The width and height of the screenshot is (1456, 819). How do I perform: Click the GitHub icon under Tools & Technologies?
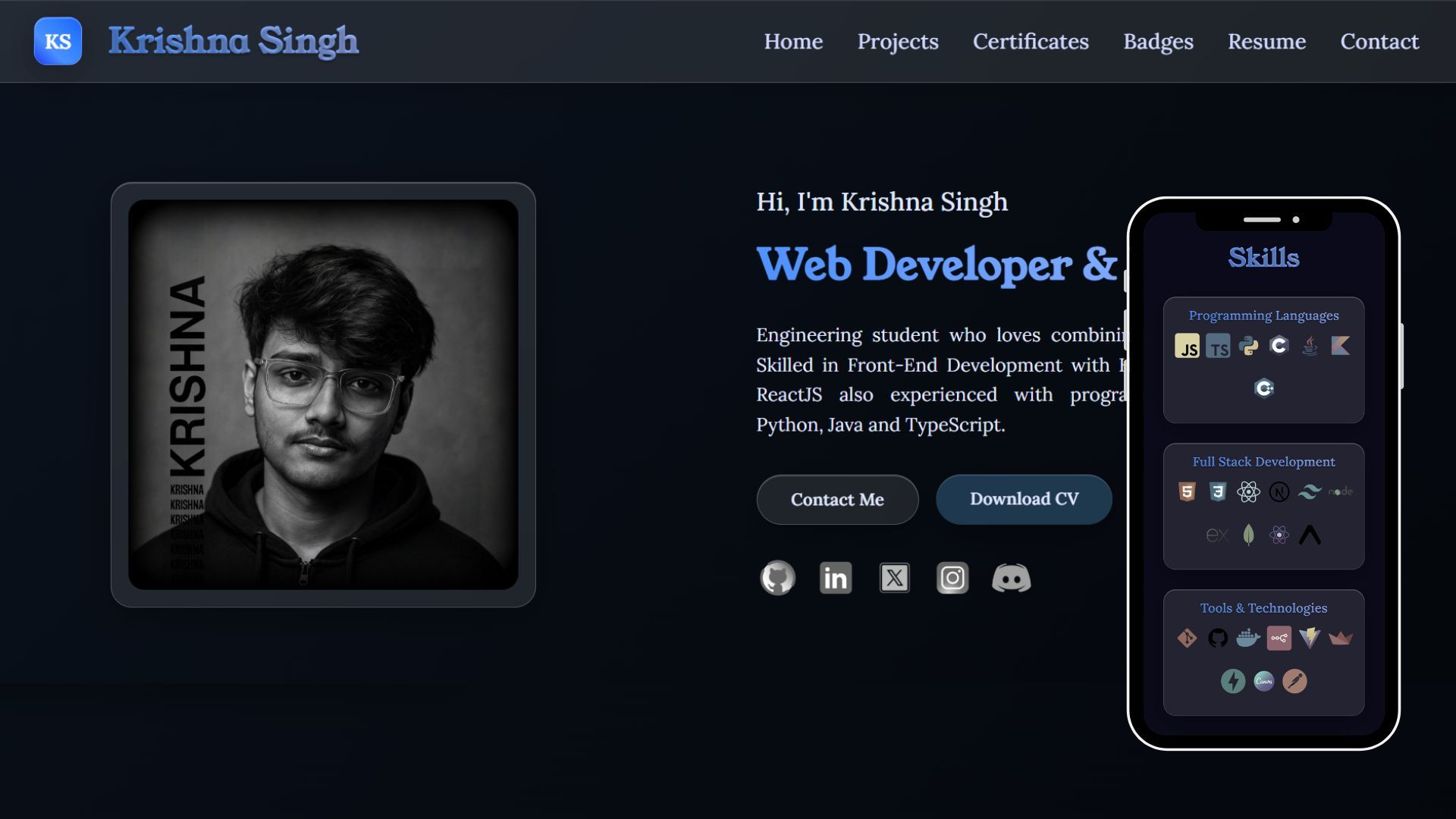coord(1218,639)
